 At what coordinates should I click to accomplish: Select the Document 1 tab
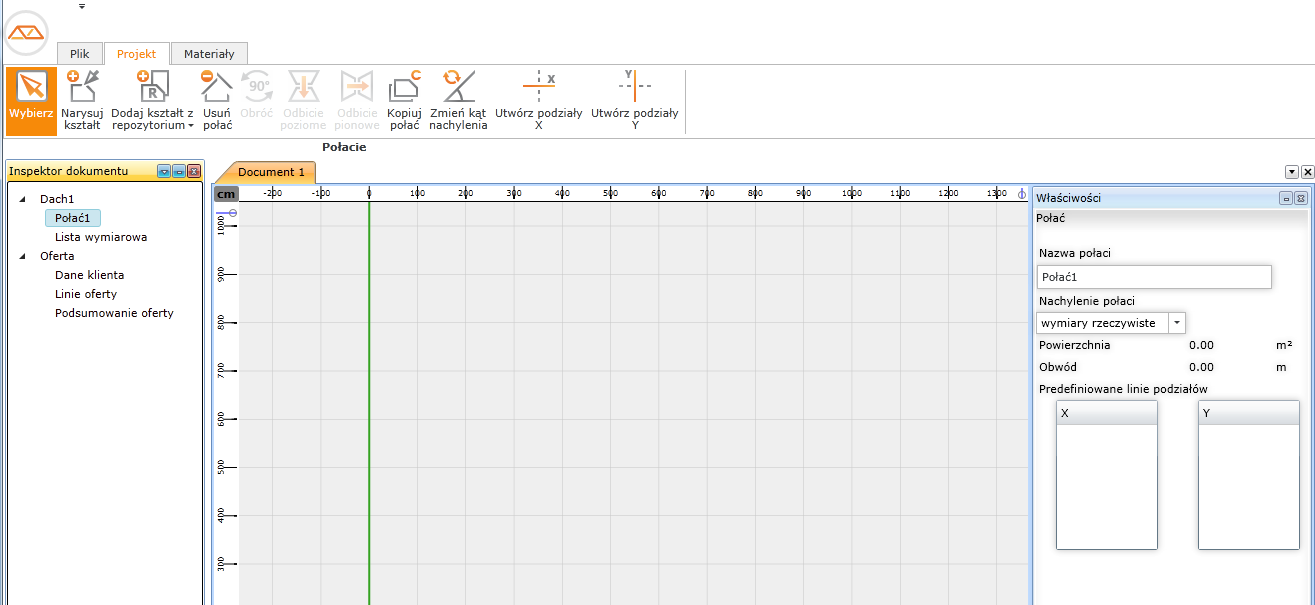(270, 172)
